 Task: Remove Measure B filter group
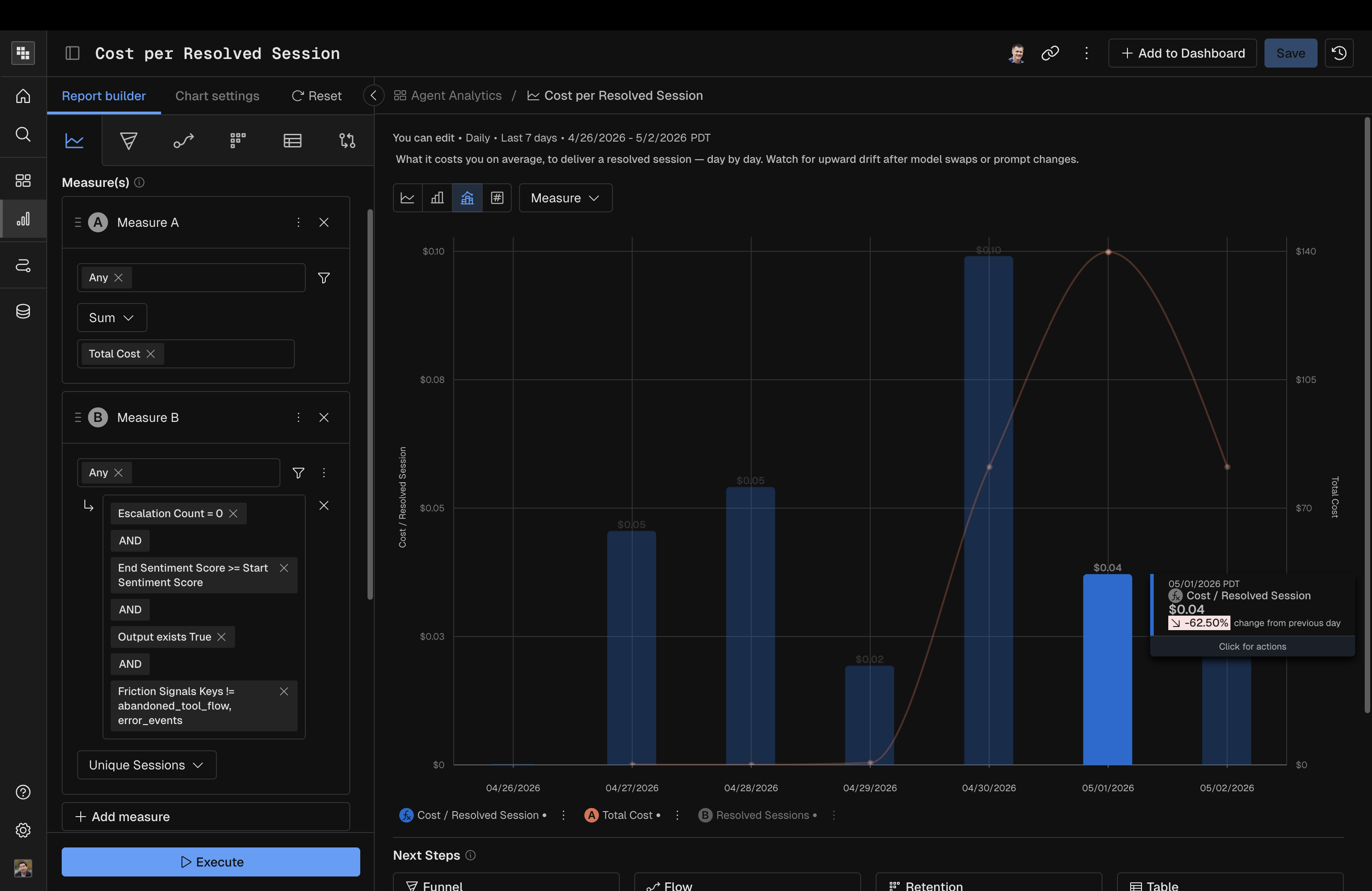324,505
